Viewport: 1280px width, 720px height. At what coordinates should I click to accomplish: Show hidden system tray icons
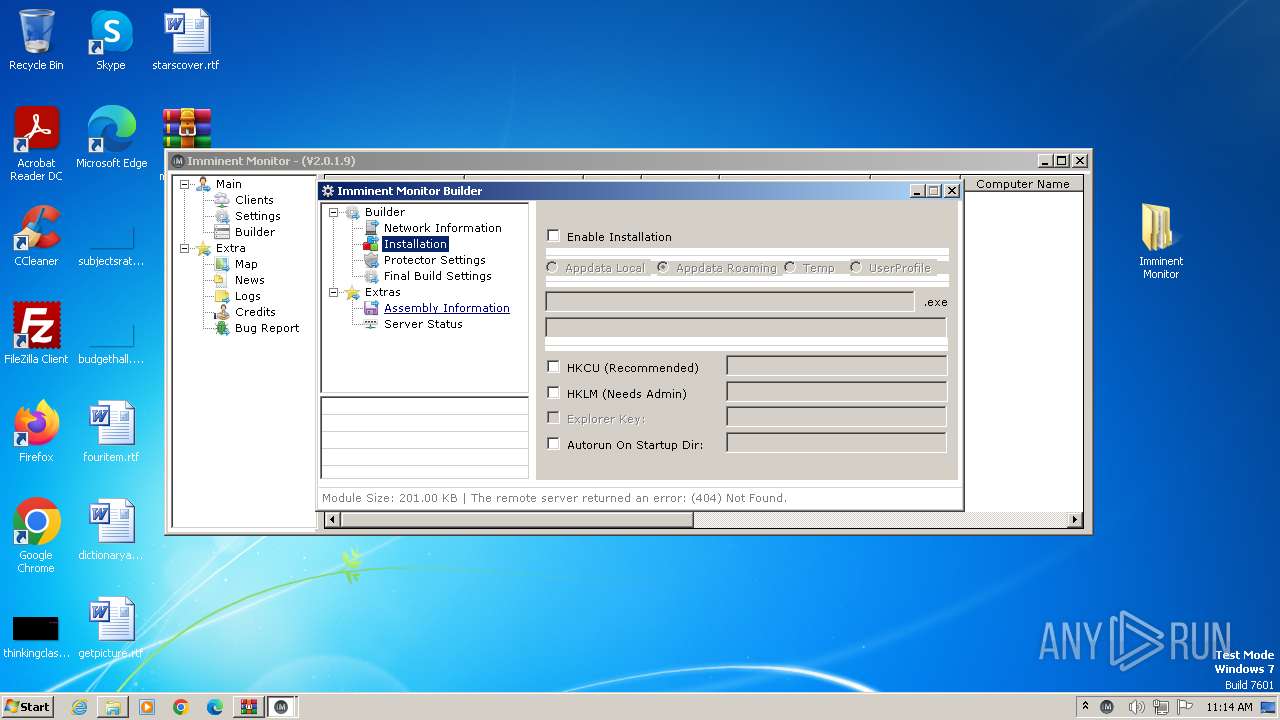(x=1085, y=707)
